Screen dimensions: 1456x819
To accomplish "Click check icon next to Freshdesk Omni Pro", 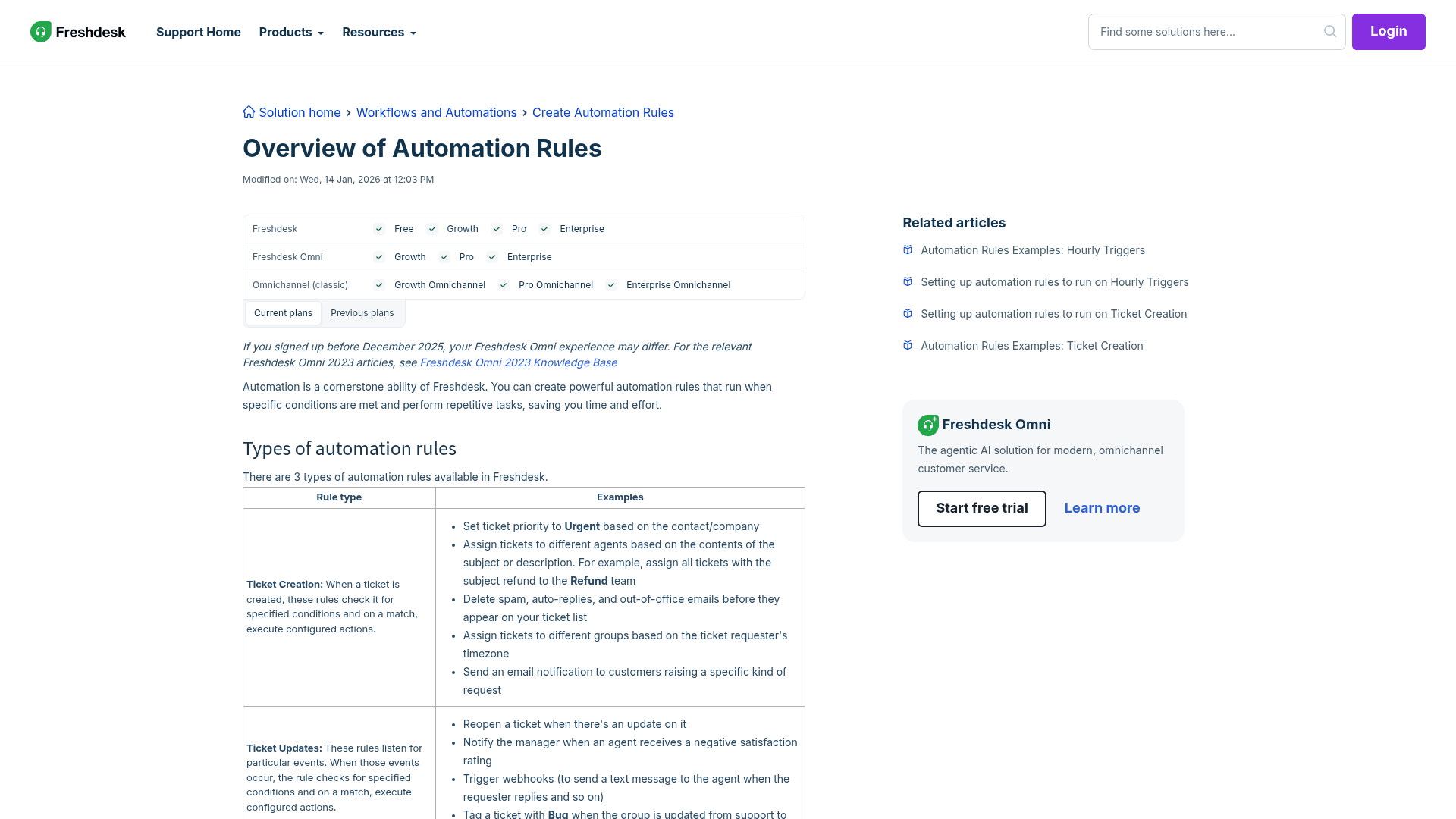I will coord(444,257).
